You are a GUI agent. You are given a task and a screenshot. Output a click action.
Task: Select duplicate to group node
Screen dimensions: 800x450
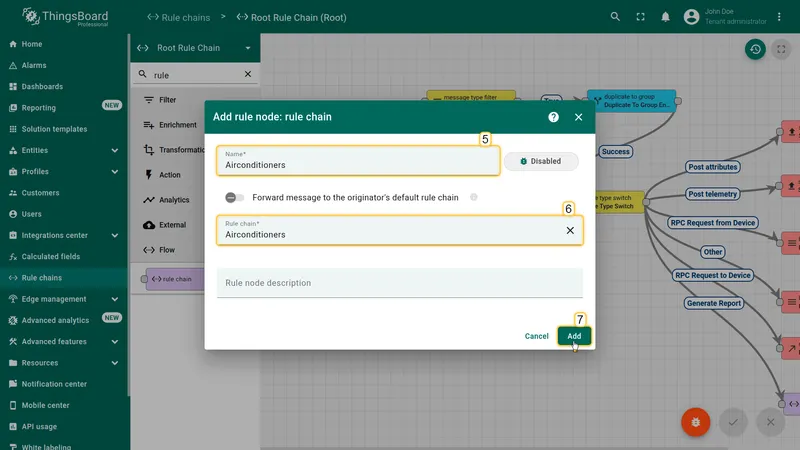pyautogui.click(x=632, y=101)
